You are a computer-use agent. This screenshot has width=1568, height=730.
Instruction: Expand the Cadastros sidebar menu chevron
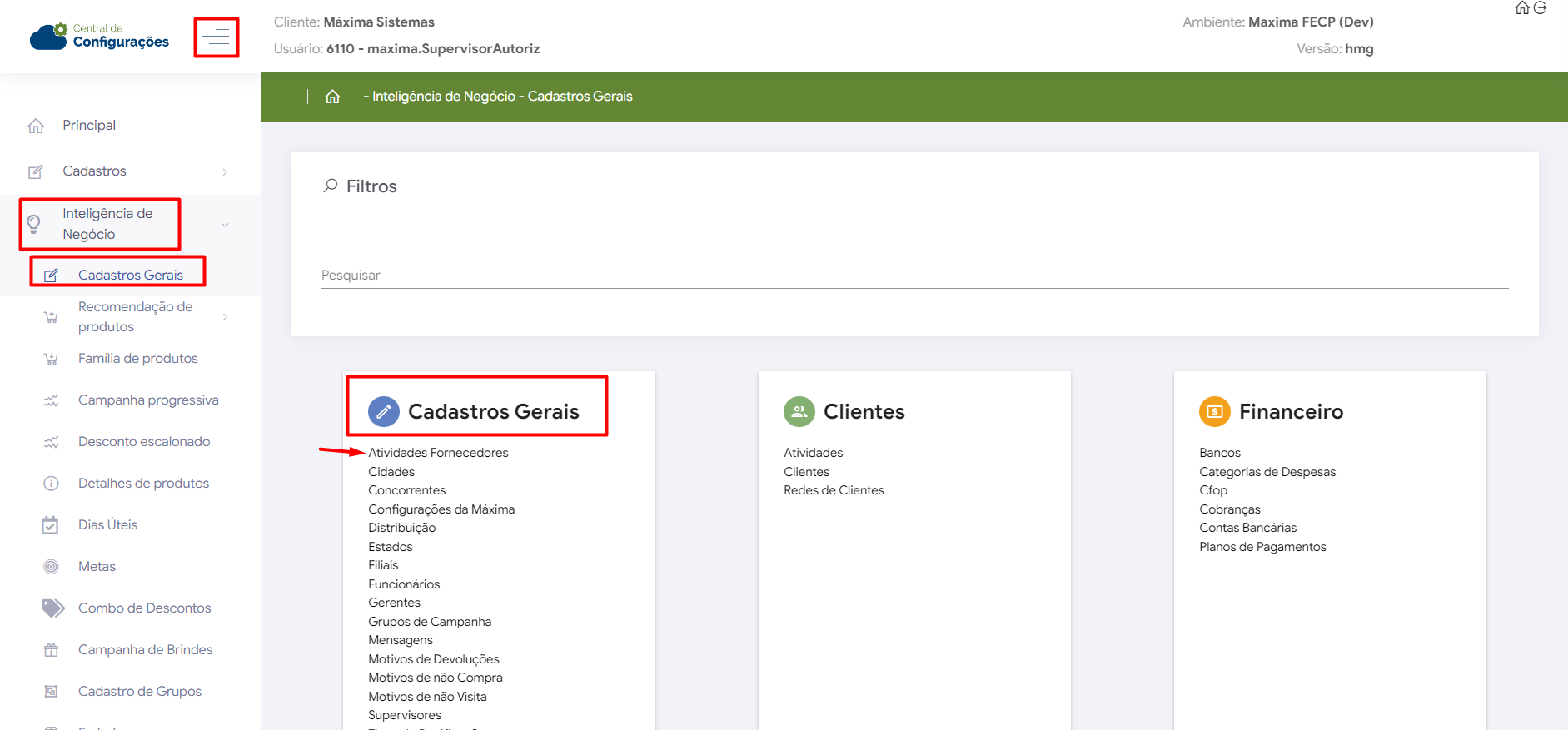tap(225, 171)
